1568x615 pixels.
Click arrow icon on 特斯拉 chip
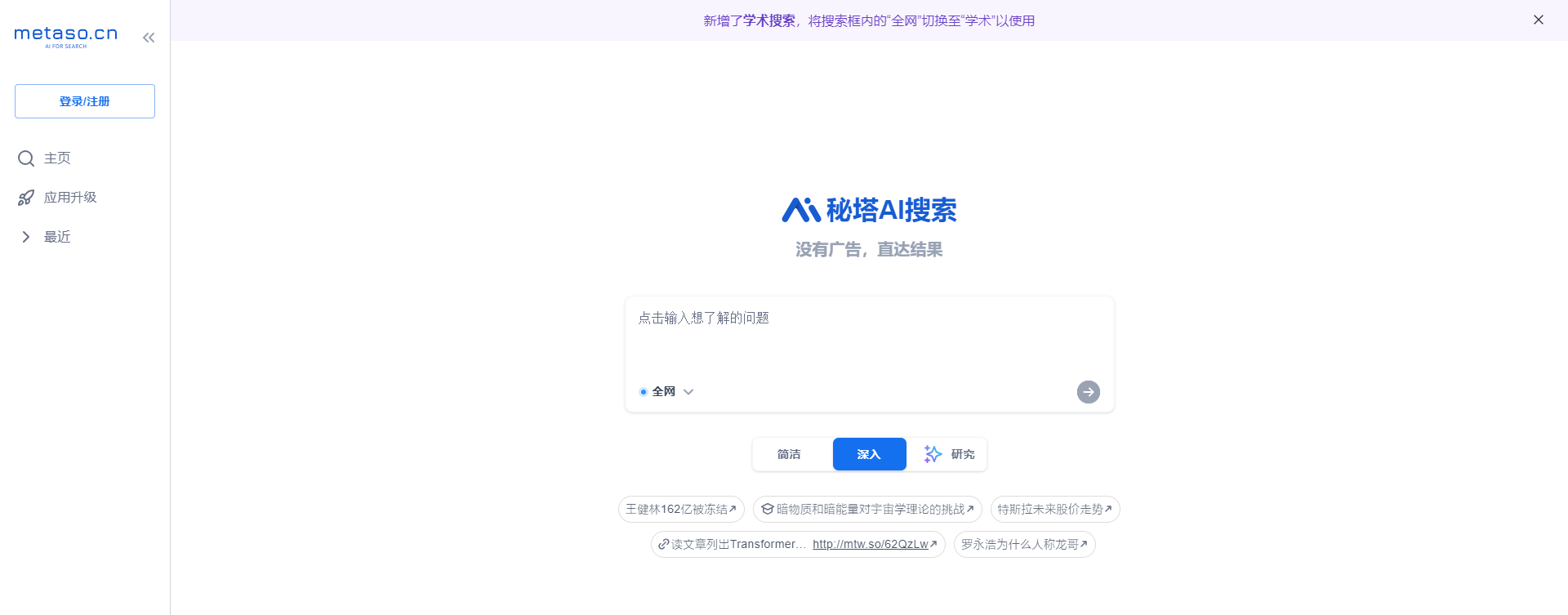[1108, 509]
